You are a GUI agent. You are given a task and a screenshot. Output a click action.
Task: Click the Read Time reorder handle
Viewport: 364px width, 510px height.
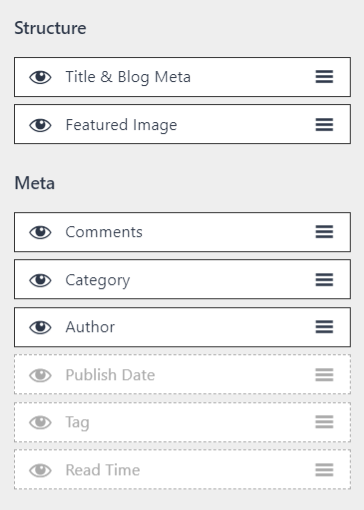tap(324, 470)
